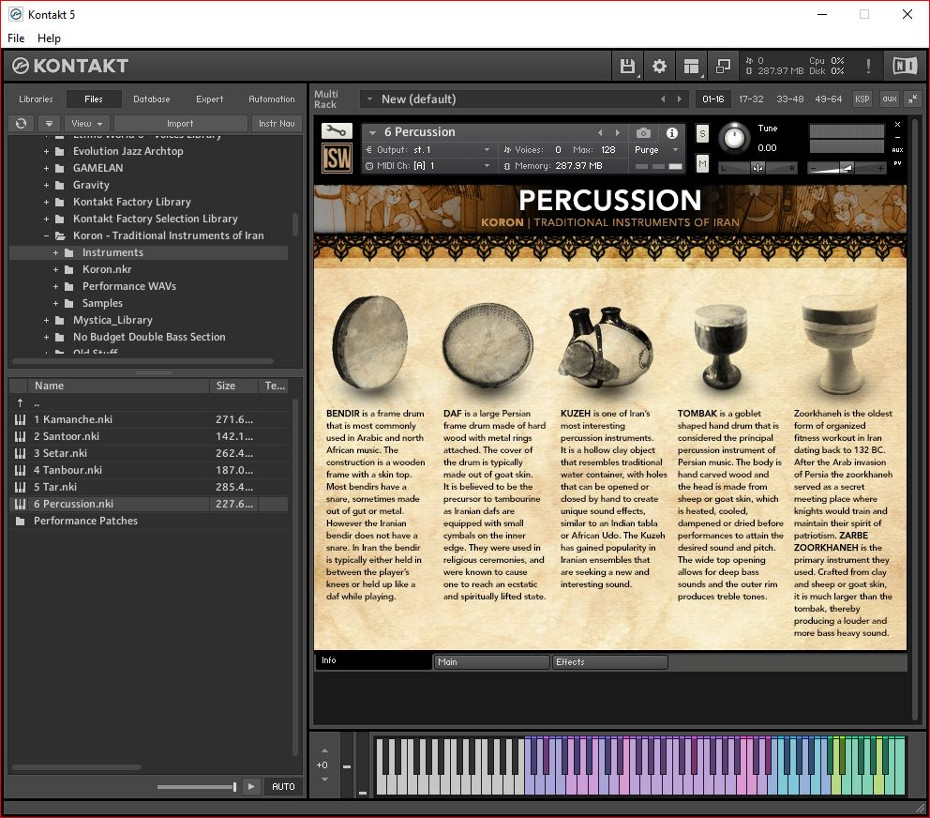Open Kontakt options via the gear icon

pyautogui.click(x=659, y=66)
